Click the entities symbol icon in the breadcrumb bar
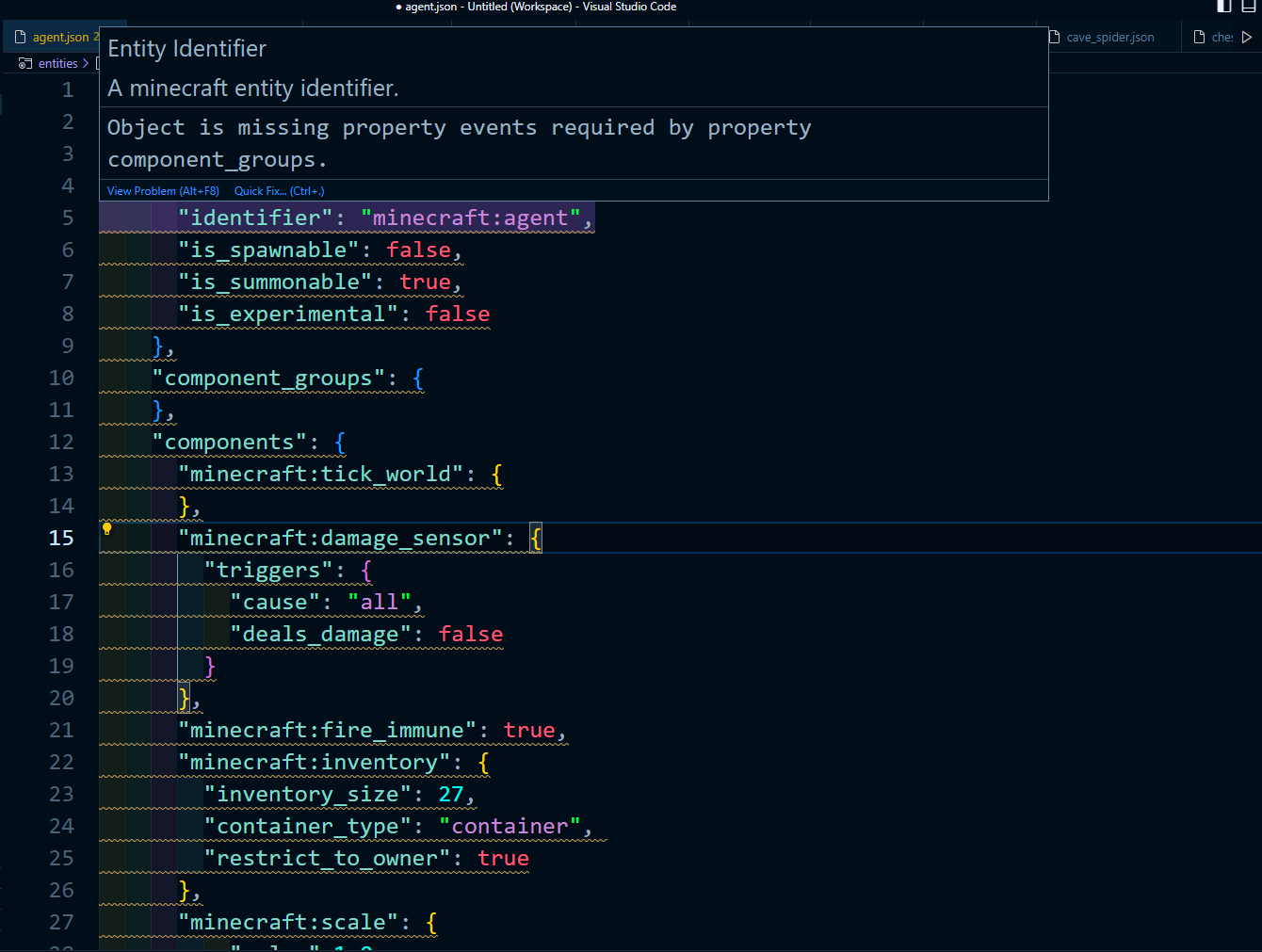Image resolution: width=1262 pixels, height=952 pixels. click(24, 62)
